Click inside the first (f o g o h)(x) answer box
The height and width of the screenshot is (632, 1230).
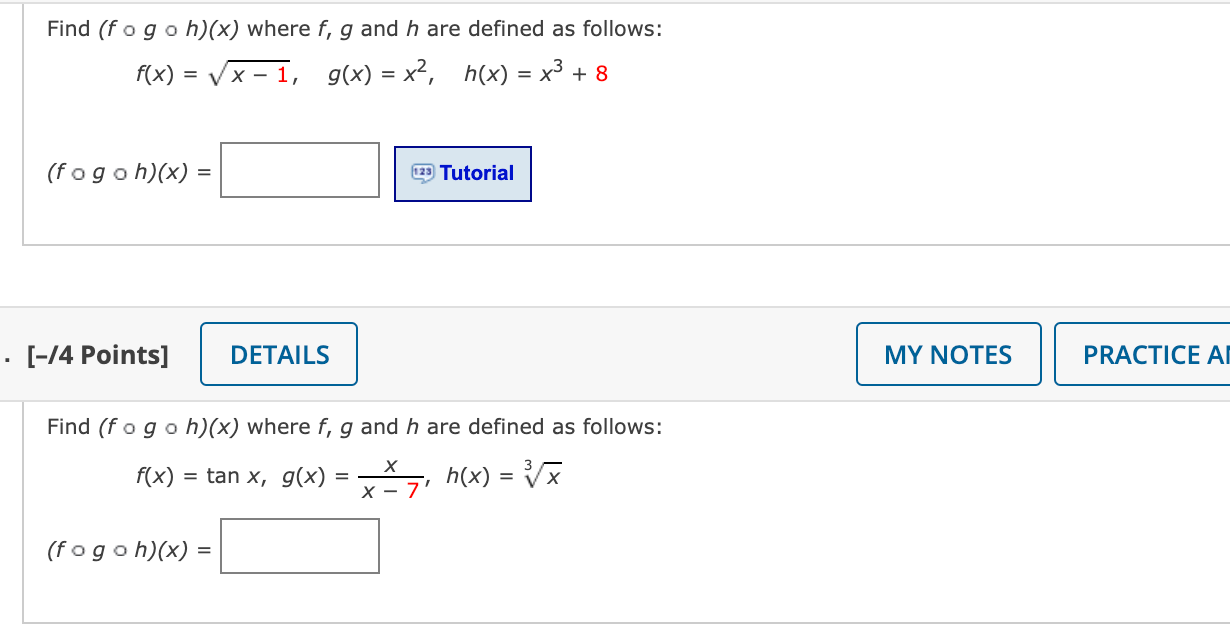pos(299,171)
